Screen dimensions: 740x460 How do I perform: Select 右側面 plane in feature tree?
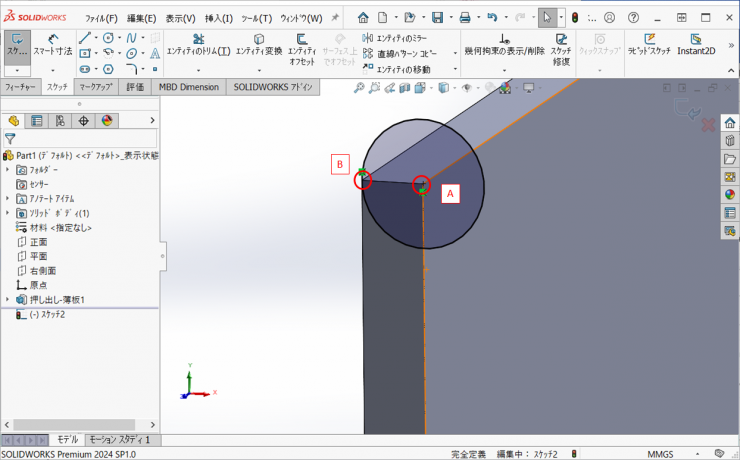pyautogui.click(x=42, y=270)
